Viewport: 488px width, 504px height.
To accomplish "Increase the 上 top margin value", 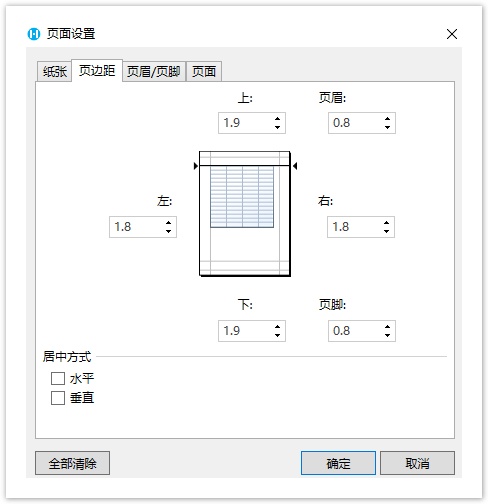I will click(277, 119).
